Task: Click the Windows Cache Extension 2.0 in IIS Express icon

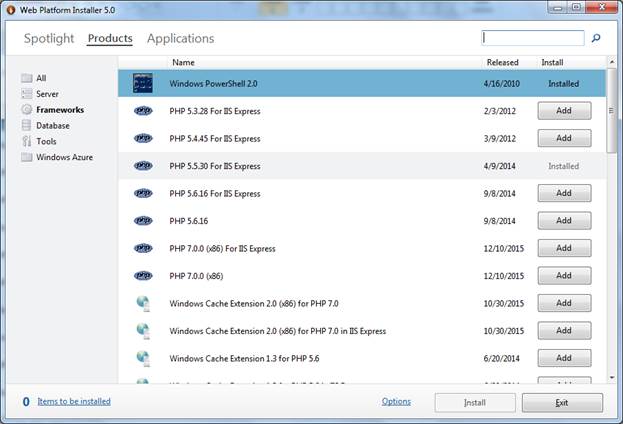Action: [x=143, y=331]
